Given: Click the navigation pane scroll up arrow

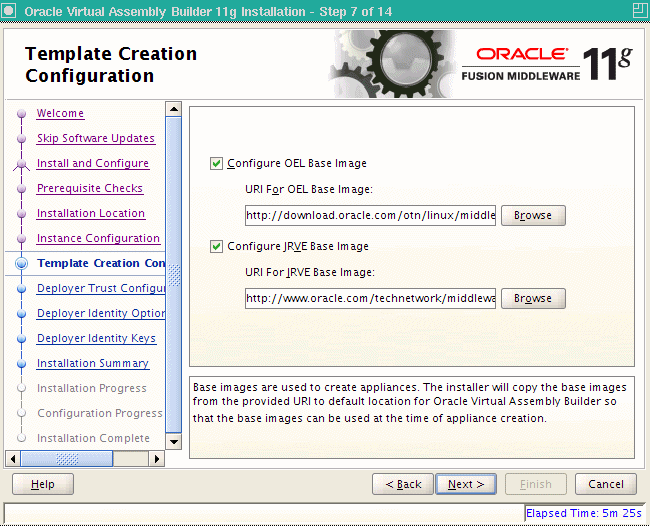Looking at the screenshot, I should tap(174, 109).
